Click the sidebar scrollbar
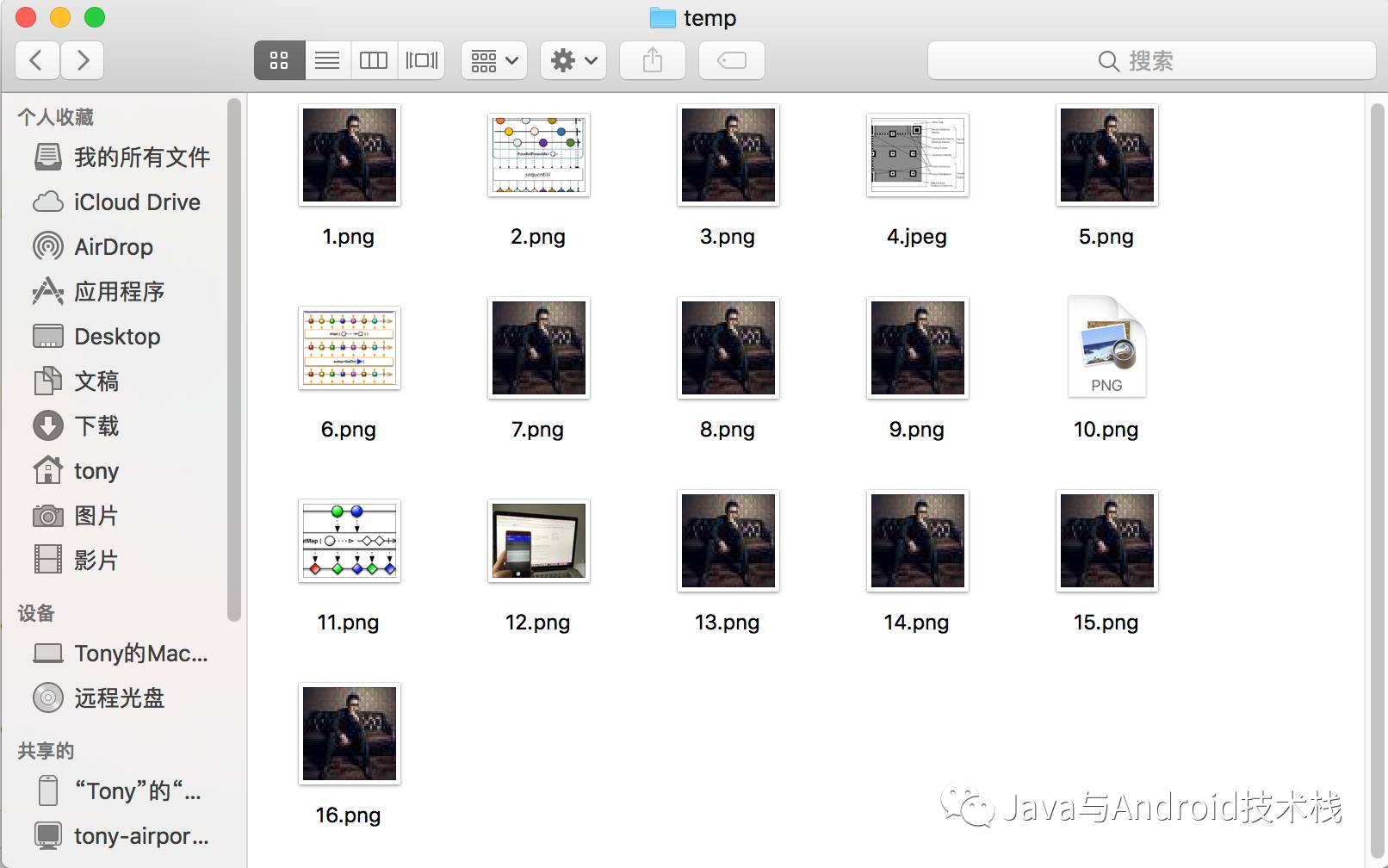The height and width of the screenshot is (868, 1388). tap(233, 360)
